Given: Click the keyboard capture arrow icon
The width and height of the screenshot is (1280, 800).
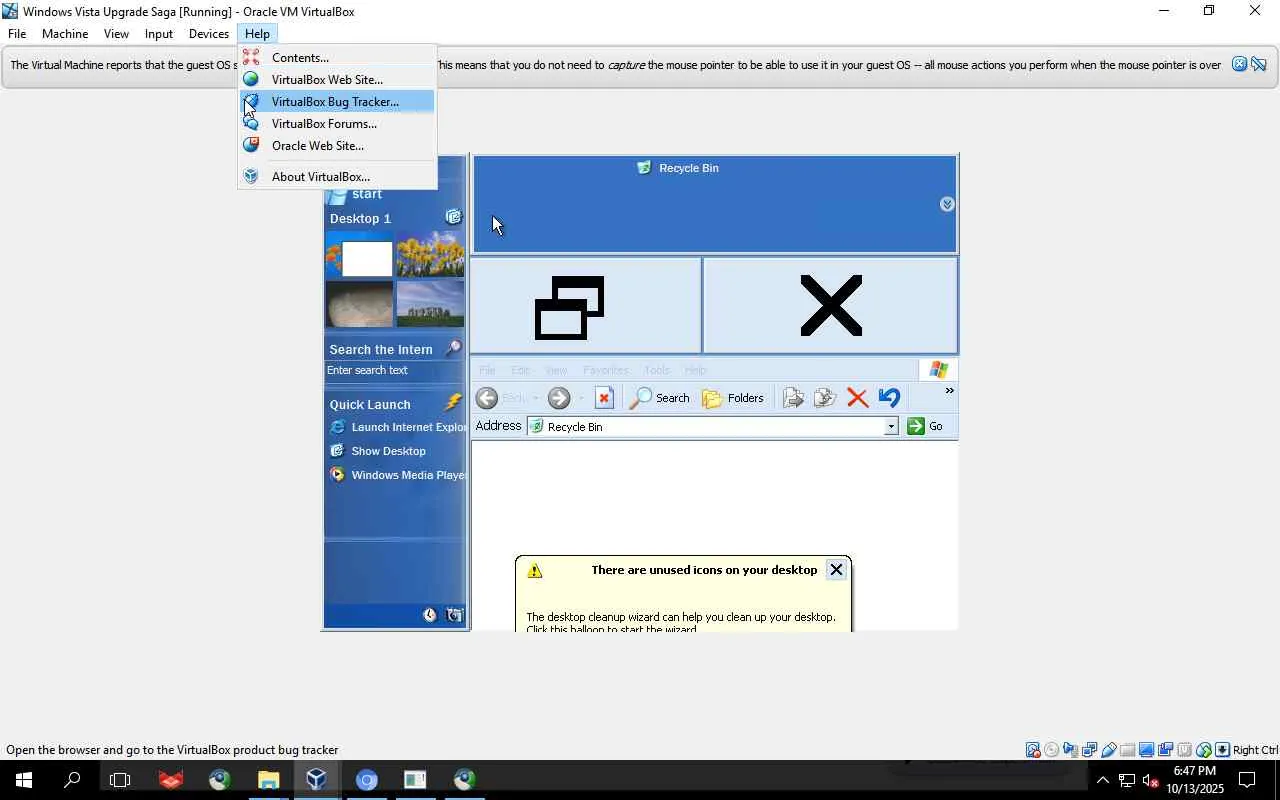Looking at the screenshot, I should (1222, 750).
